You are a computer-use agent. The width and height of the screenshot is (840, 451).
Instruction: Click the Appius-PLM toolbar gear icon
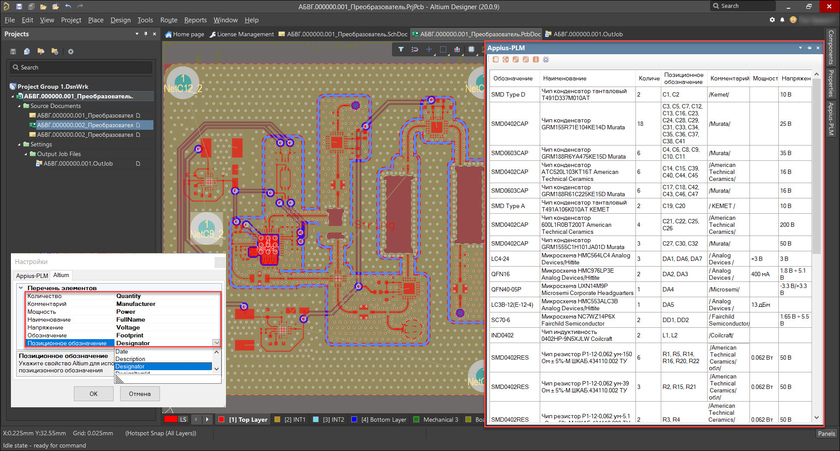tap(546, 60)
